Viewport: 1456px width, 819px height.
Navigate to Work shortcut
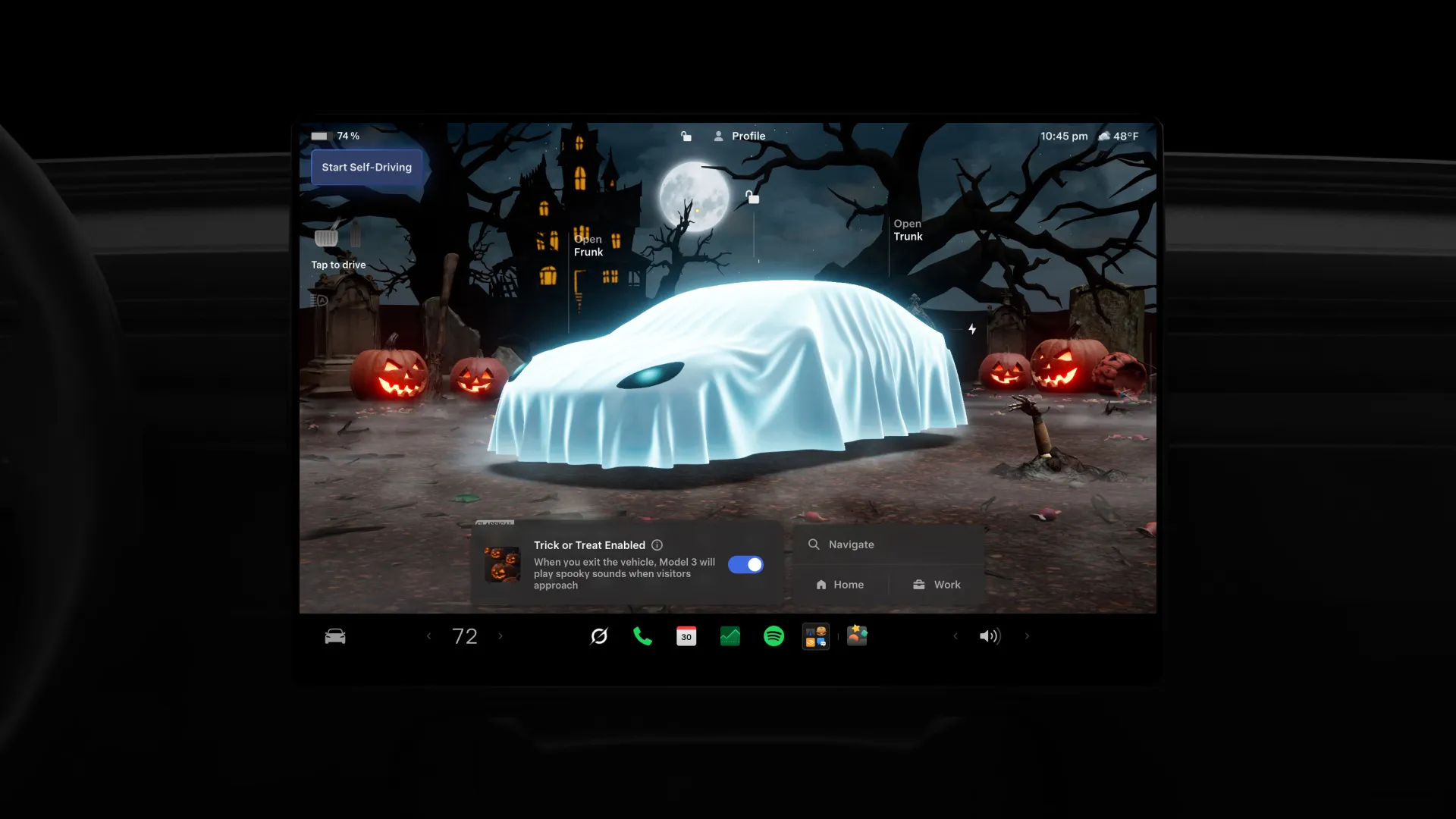tap(937, 585)
